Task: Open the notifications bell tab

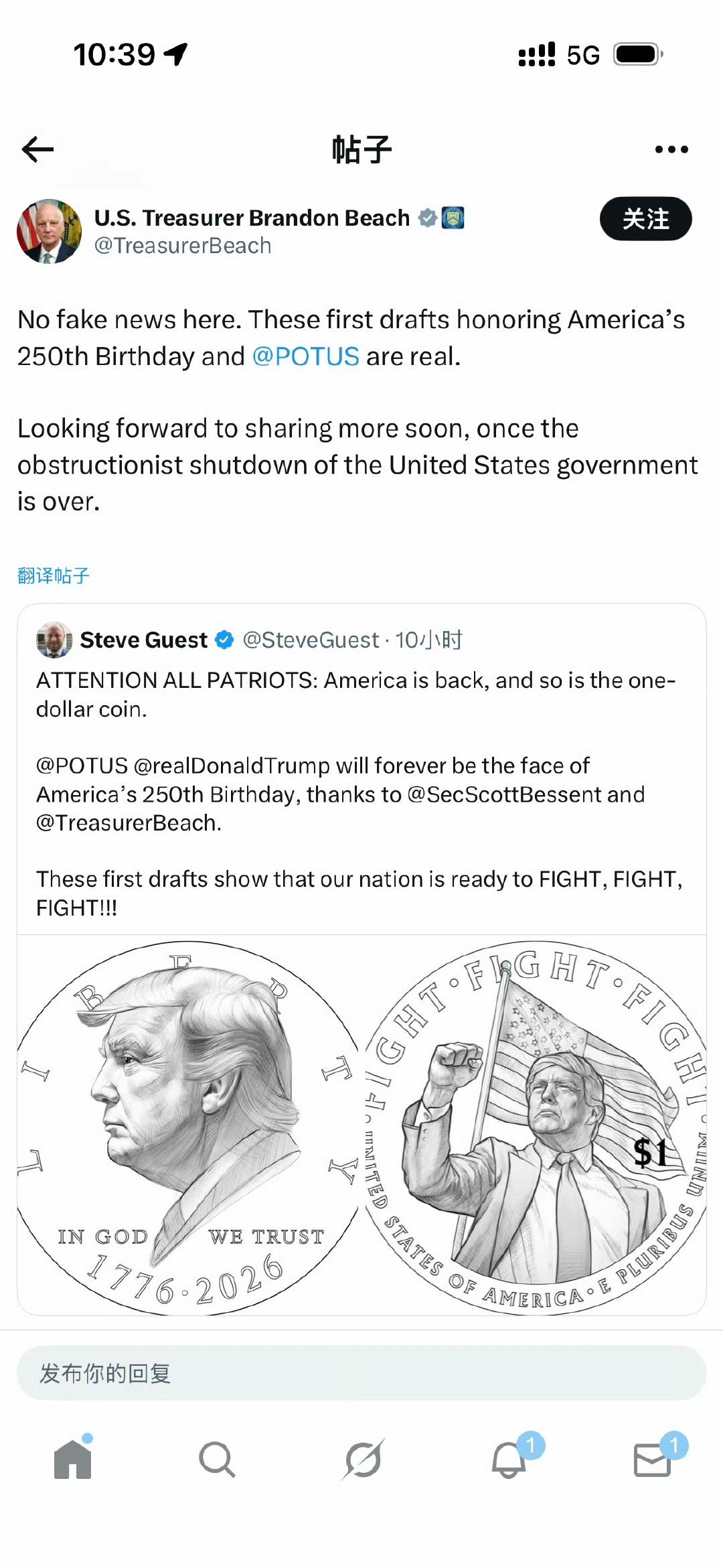Action: 509,1459
